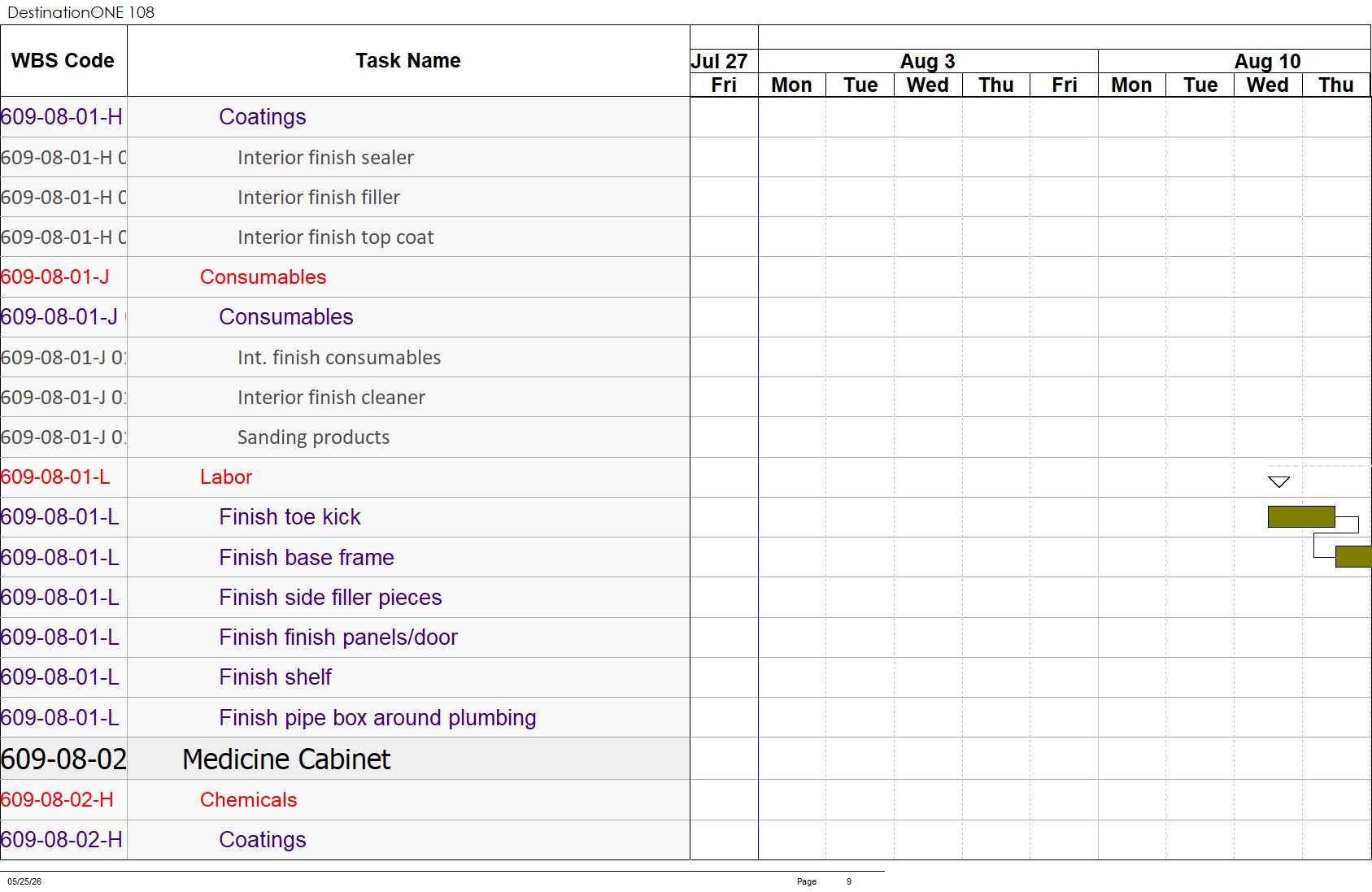Click the Int. finish consumables task
The image size is (1372, 892).
coord(339,358)
